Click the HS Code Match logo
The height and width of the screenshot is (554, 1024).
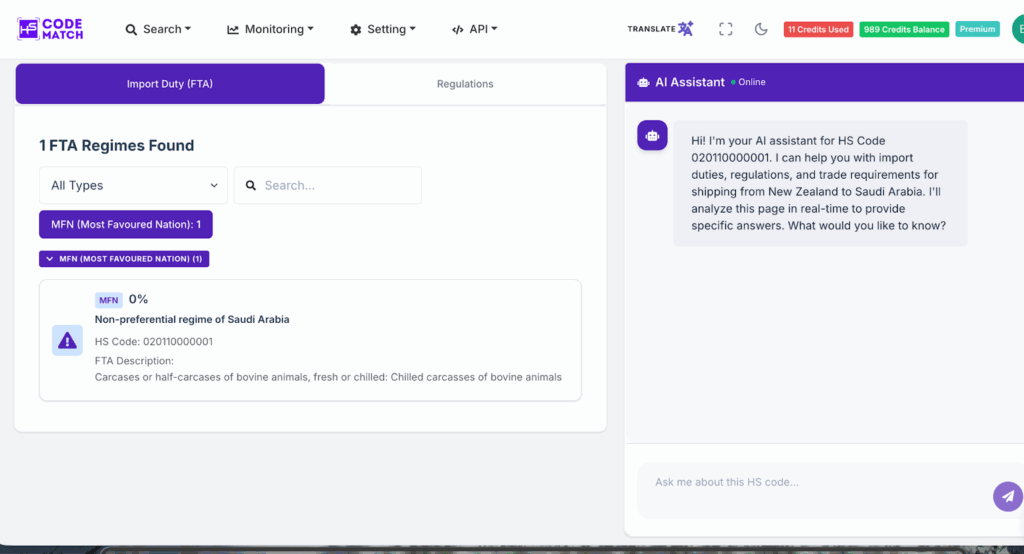(x=50, y=29)
